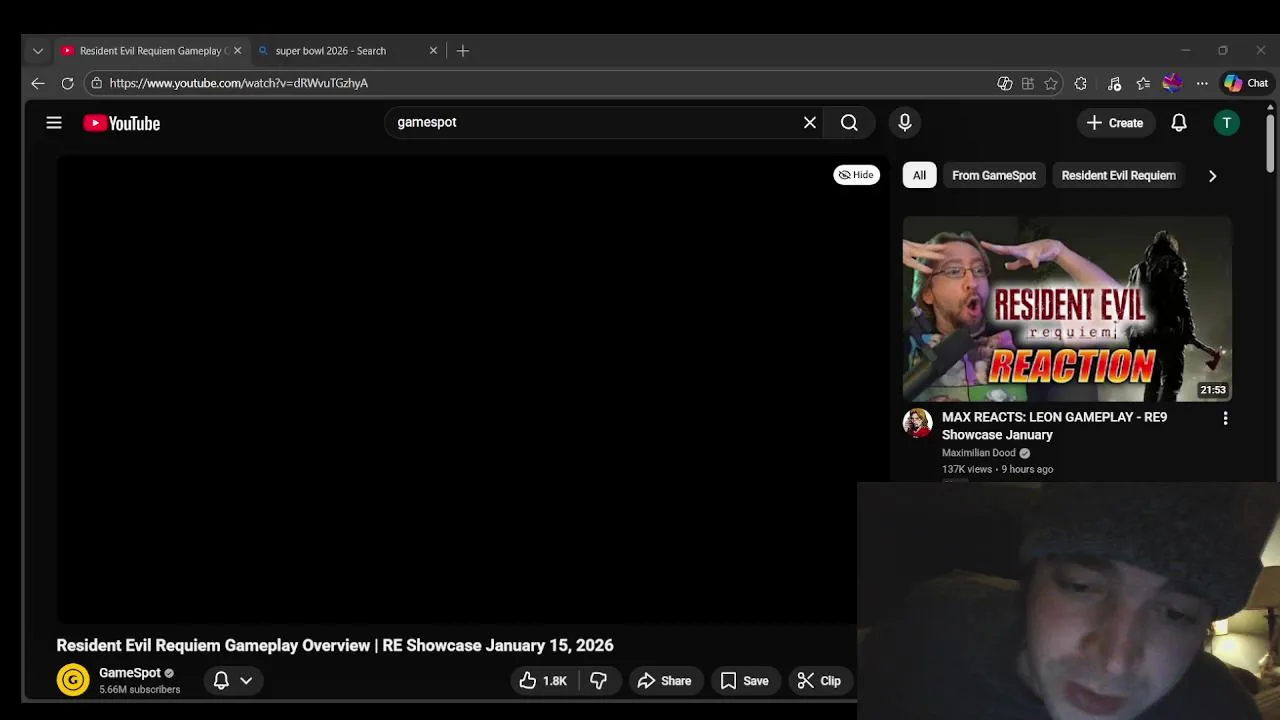Select the 'All' filter chip
This screenshot has height=720, width=1280.
(919, 175)
